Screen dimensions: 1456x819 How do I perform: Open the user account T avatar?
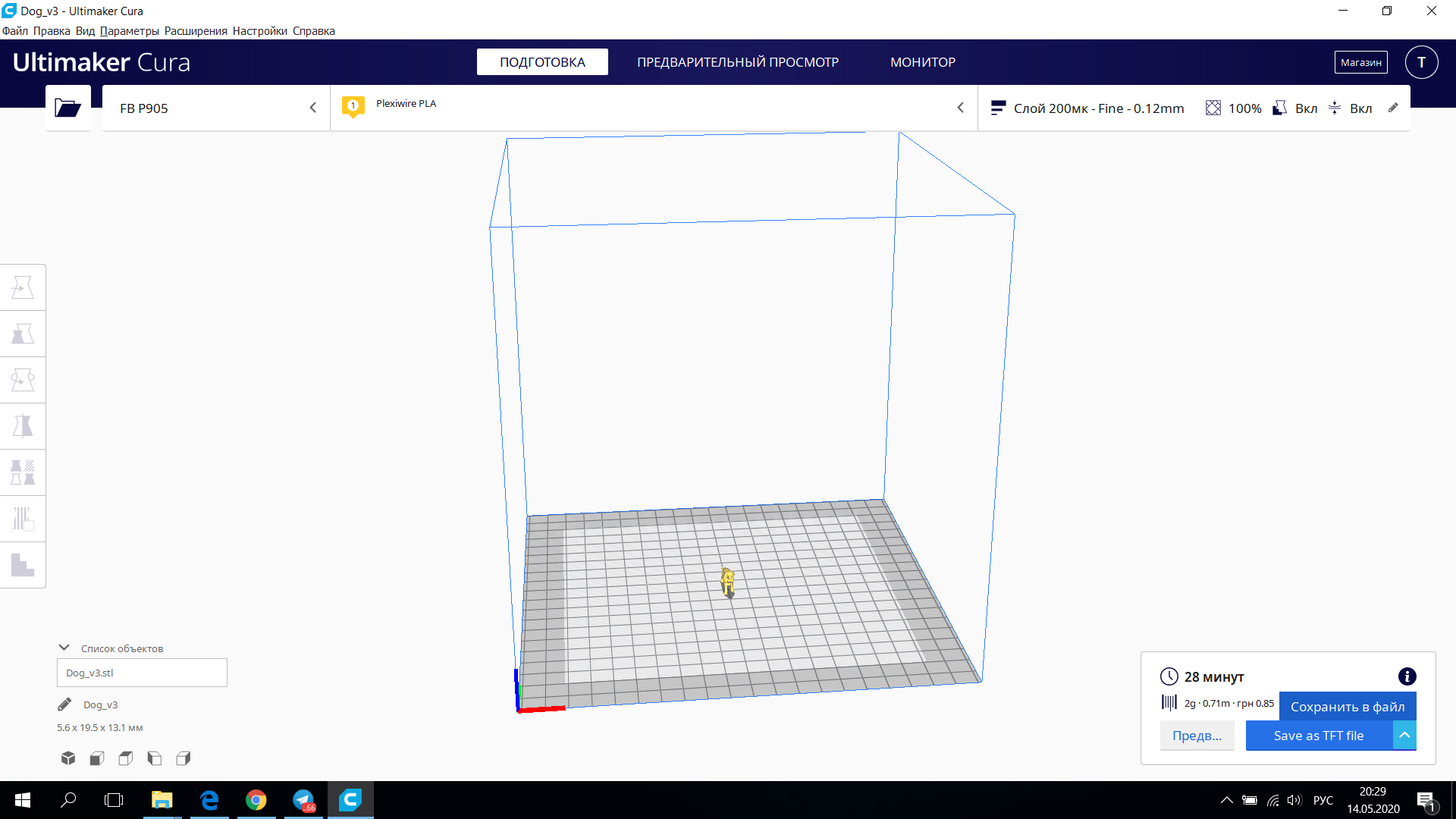(x=1421, y=62)
